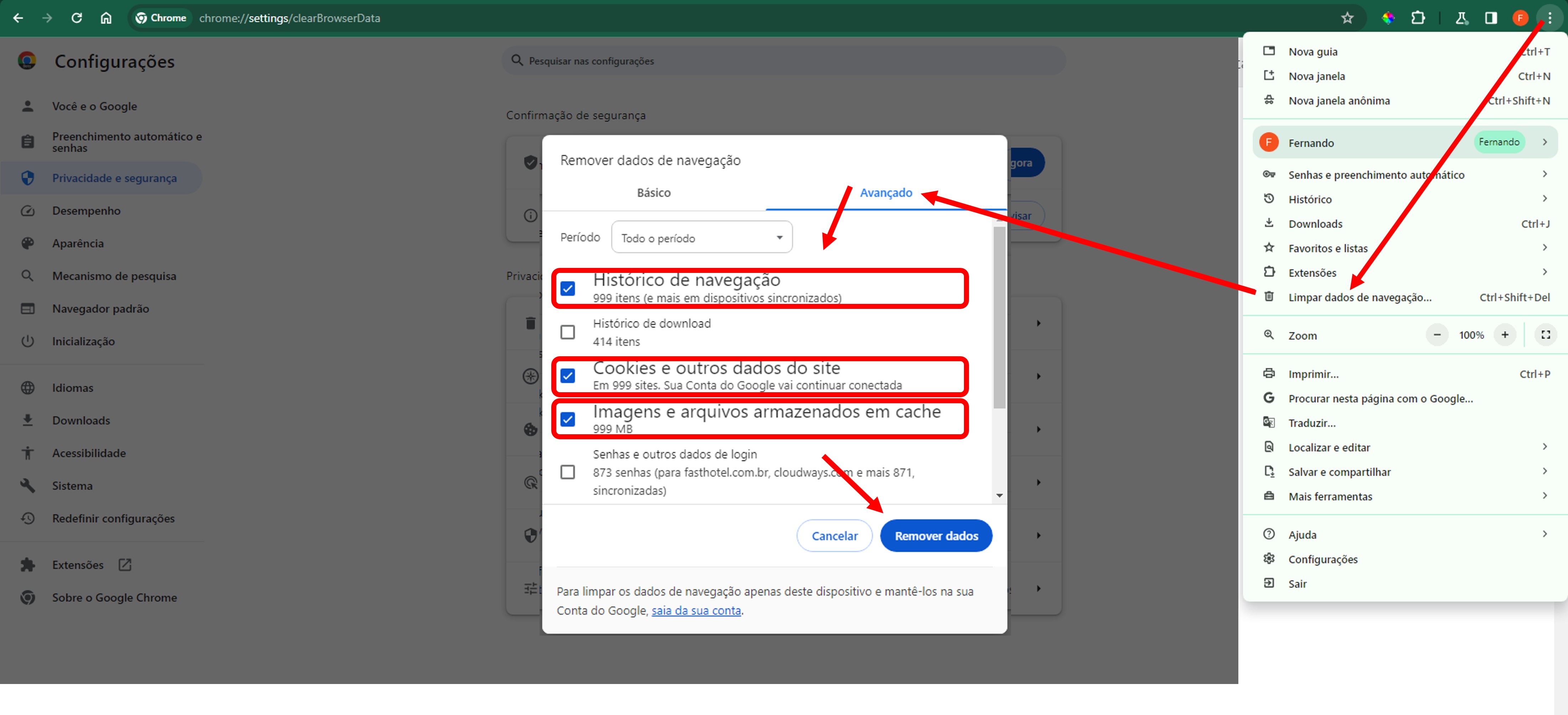Open the side panel icon
This screenshot has height=715, width=1568.
1491,18
